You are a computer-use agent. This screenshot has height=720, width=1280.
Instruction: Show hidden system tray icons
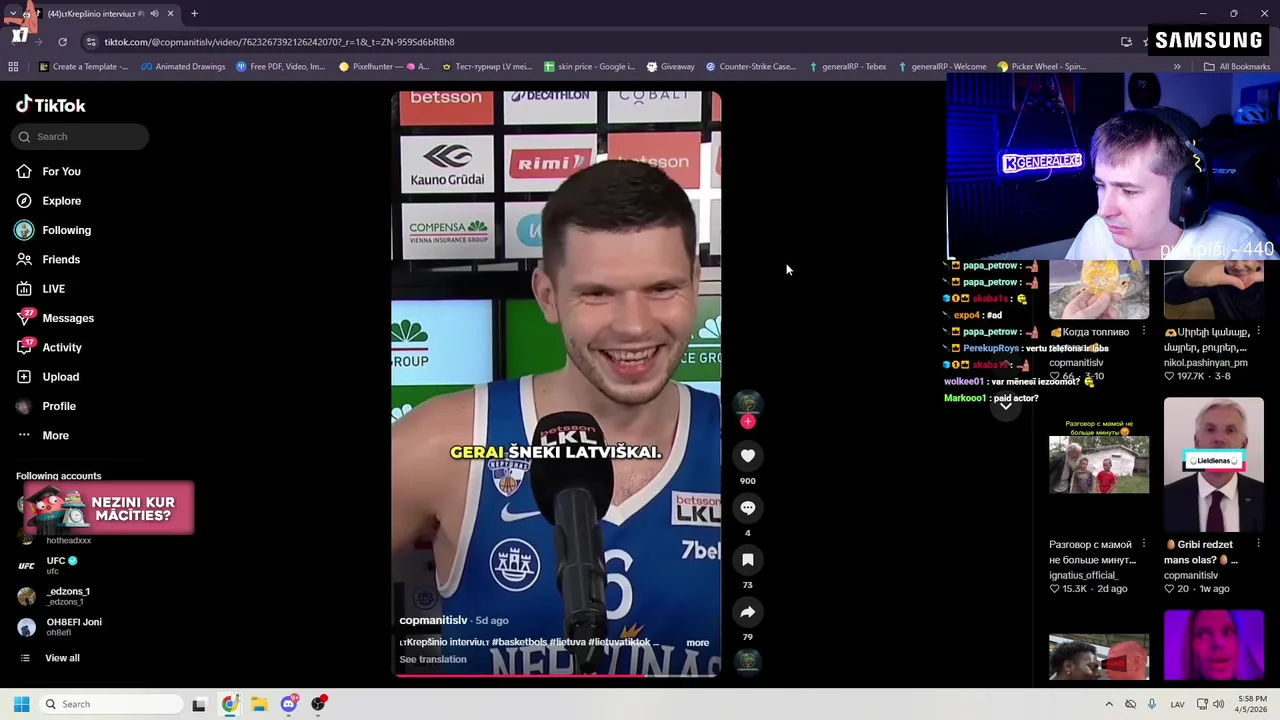pyautogui.click(x=1108, y=704)
